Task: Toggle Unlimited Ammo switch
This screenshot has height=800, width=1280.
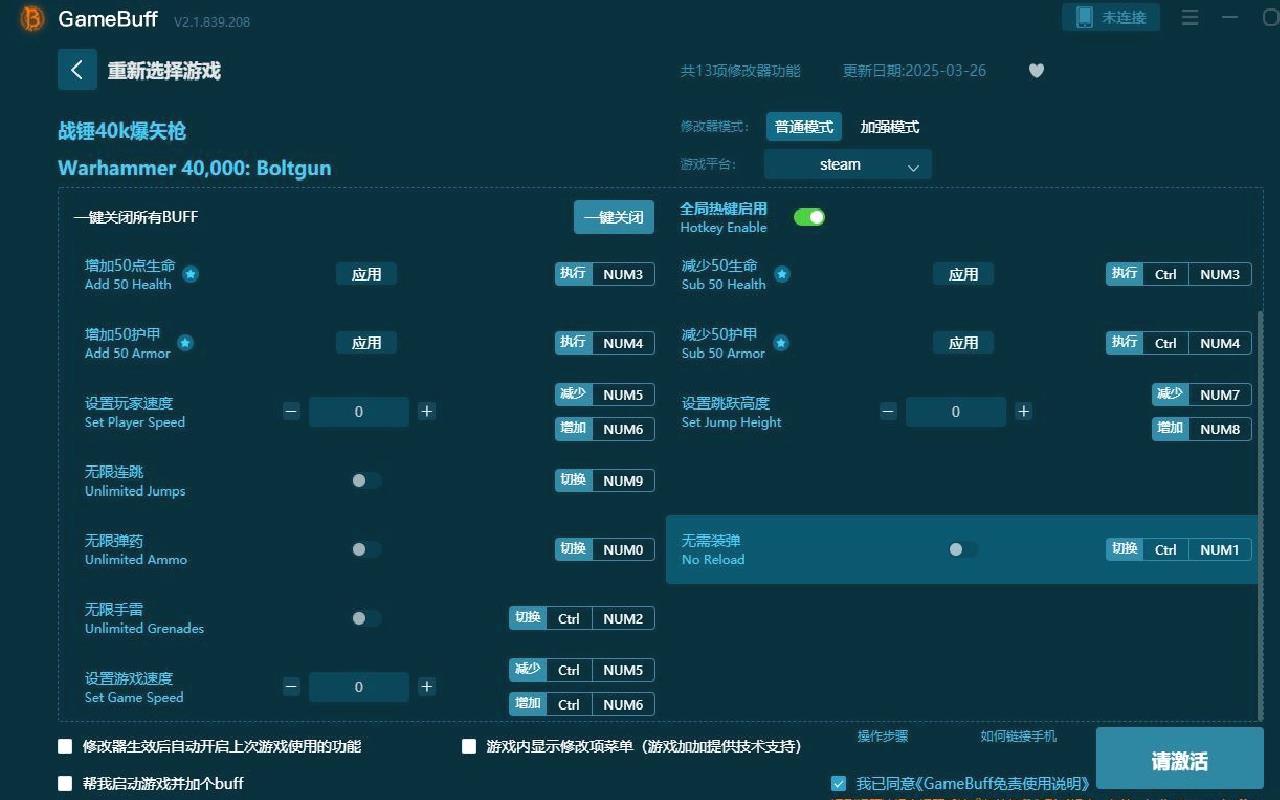Action: [x=366, y=549]
